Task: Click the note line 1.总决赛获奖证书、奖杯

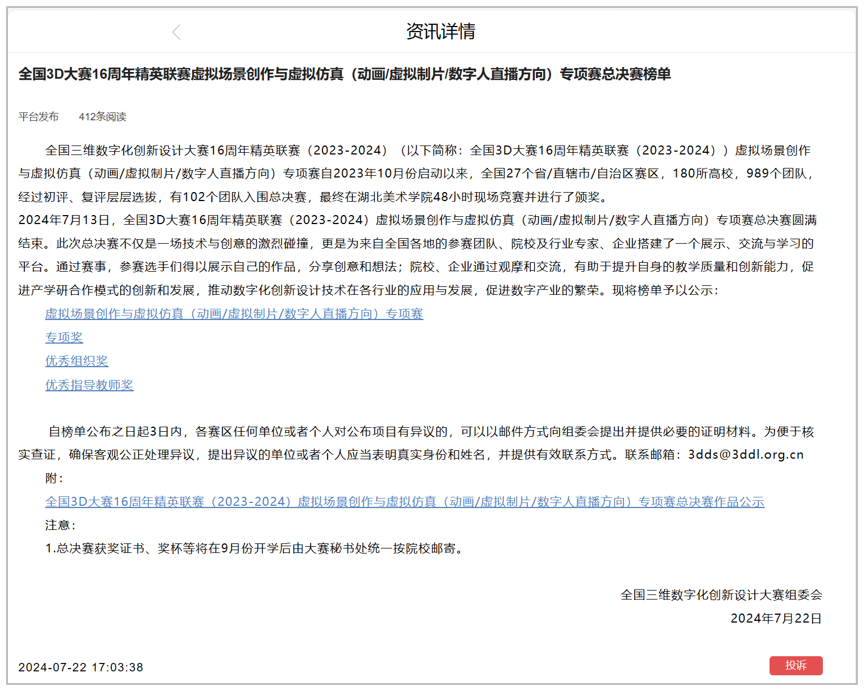Action: [255, 549]
